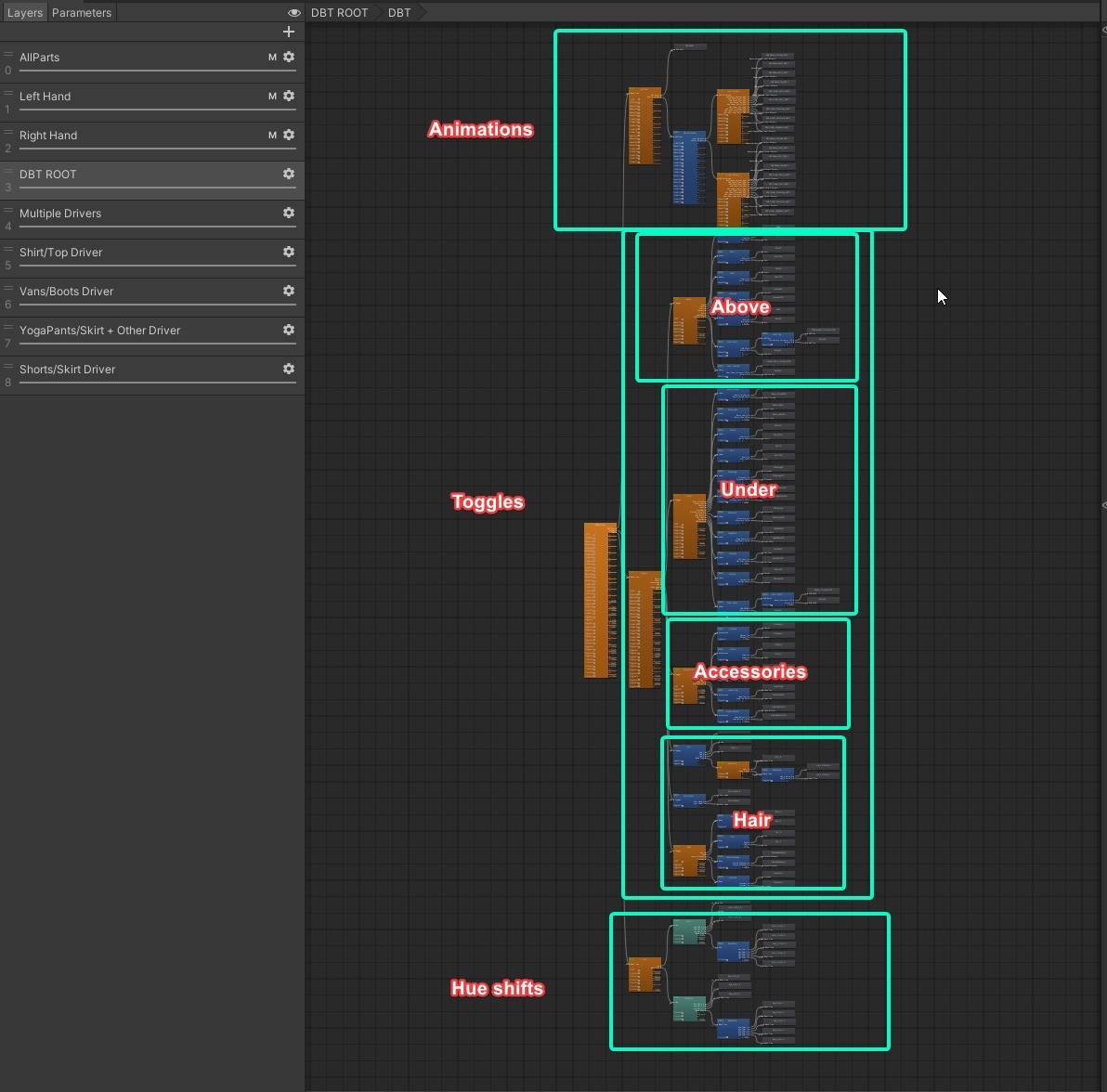The image size is (1107, 1092).
Task: Select the DBT breadcrumb item
Action: click(399, 13)
